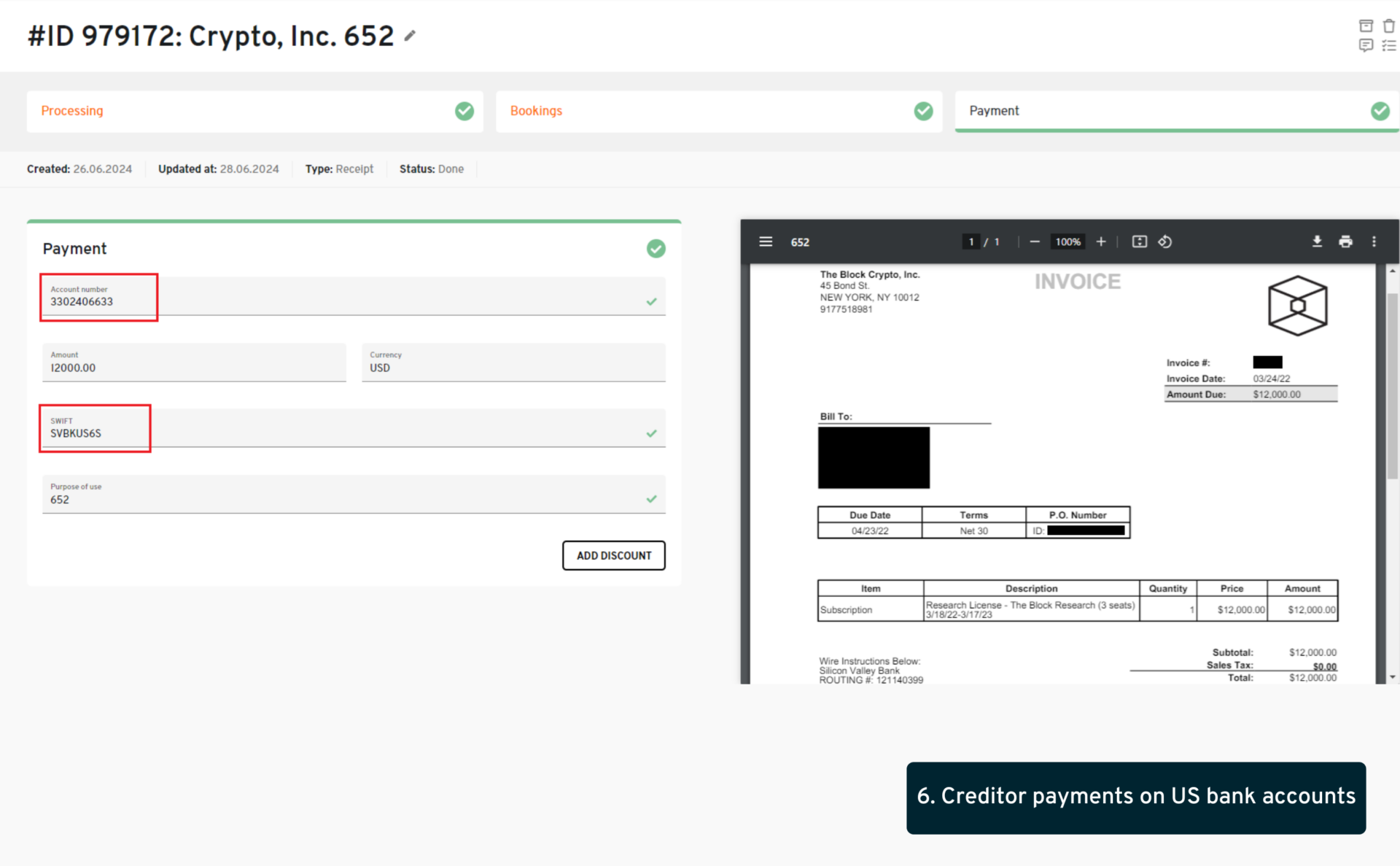This screenshot has width=1400, height=866.
Task: Print the invoice PDF
Action: point(1345,241)
